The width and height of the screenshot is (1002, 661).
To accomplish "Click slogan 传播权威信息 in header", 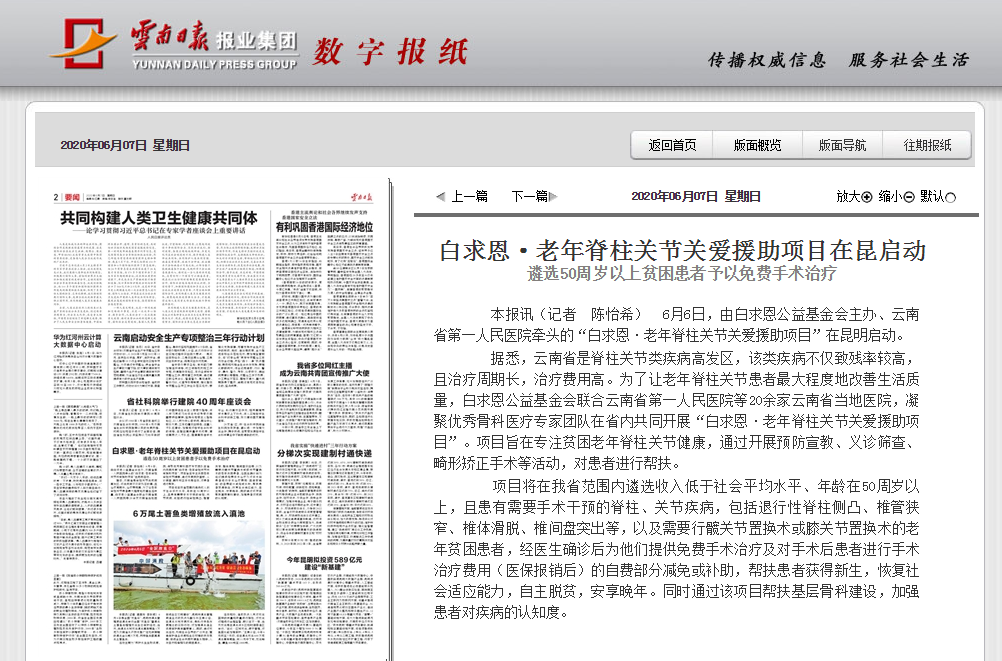I will 767,60.
